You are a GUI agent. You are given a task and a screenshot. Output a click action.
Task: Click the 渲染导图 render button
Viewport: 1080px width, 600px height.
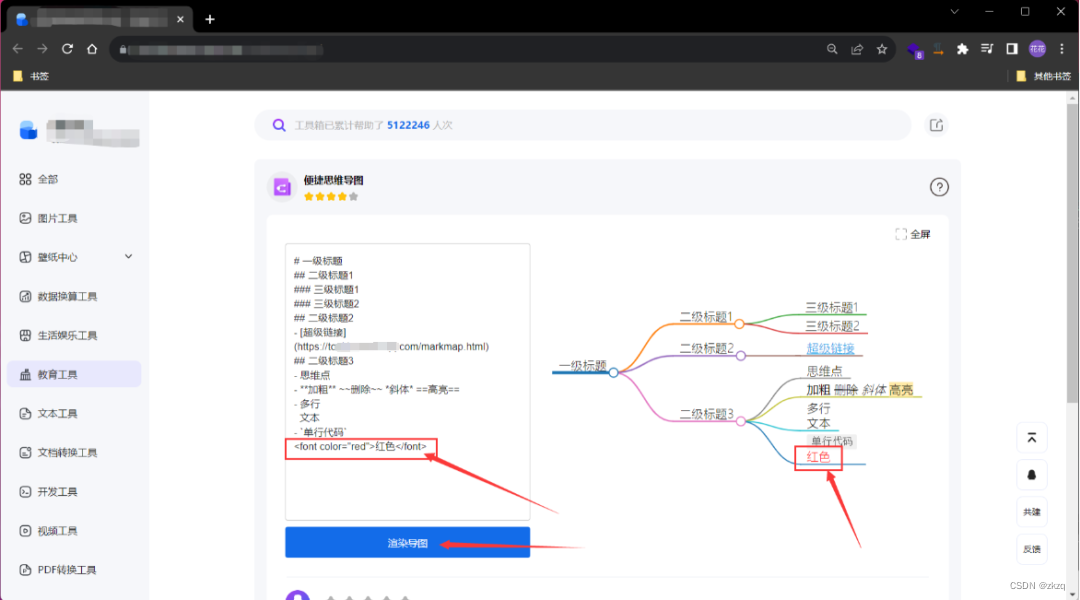(x=408, y=543)
